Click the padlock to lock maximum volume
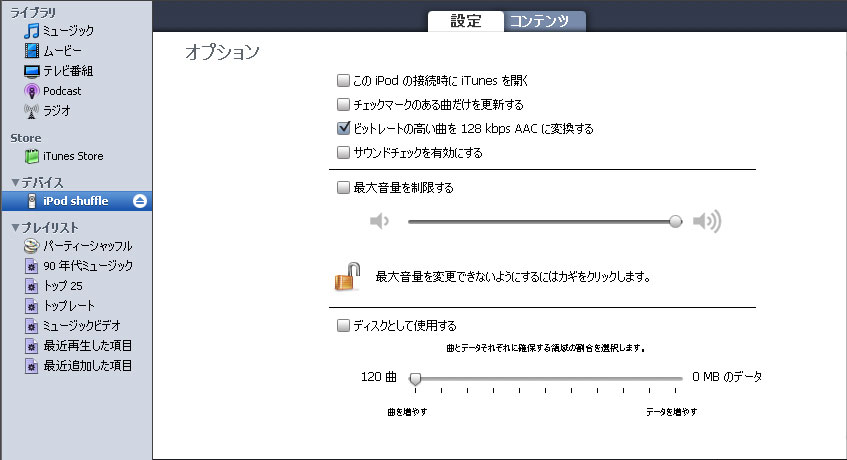 pos(347,277)
